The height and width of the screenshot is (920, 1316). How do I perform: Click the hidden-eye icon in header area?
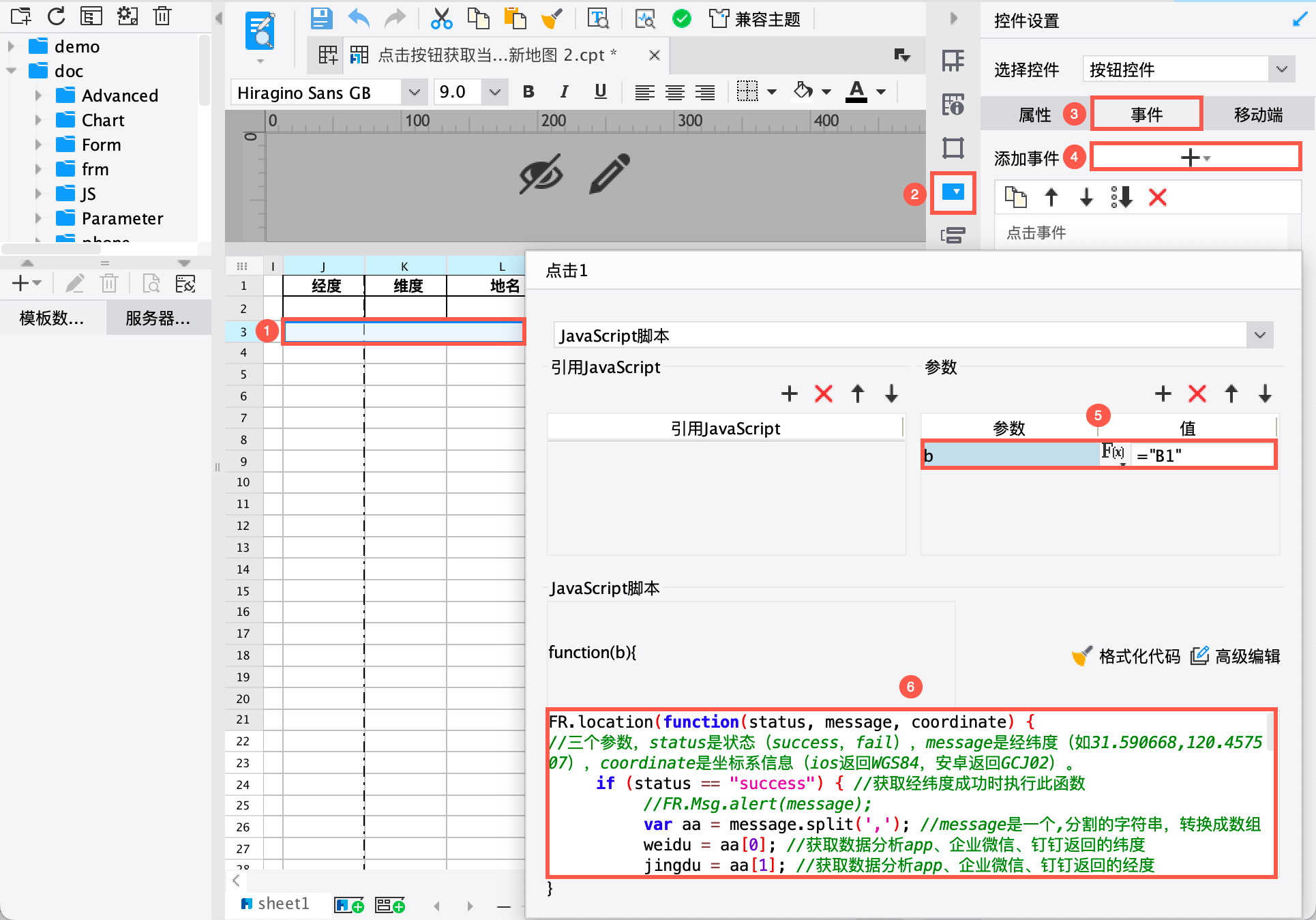pos(541,175)
